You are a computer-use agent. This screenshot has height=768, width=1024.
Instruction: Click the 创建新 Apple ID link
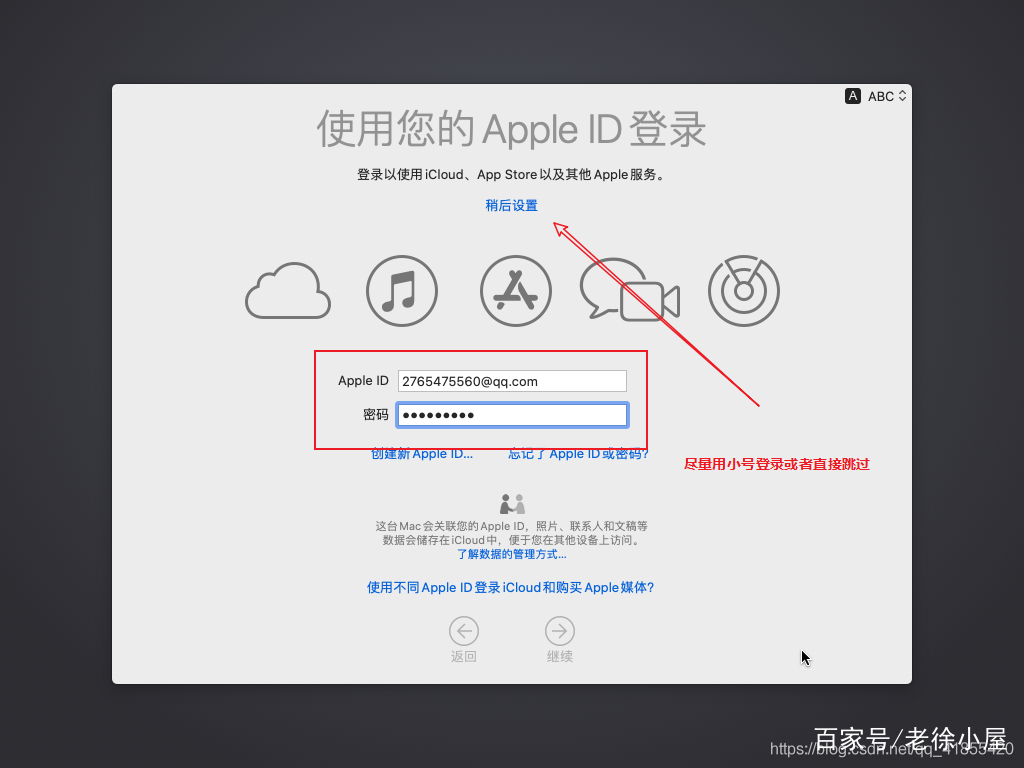pyautogui.click(x=422, y=454)
